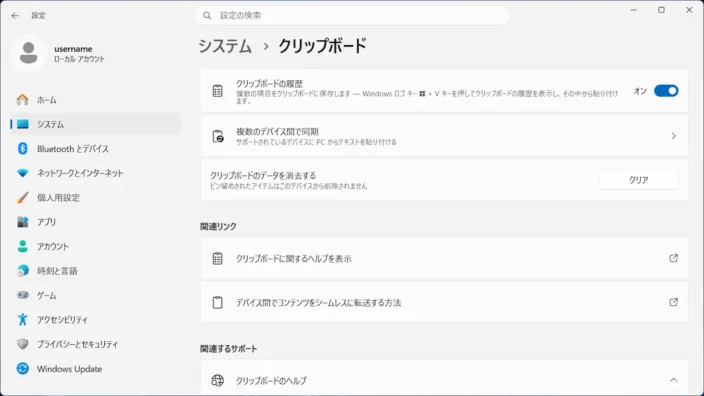Open アクセシビリティ settings

95,320
